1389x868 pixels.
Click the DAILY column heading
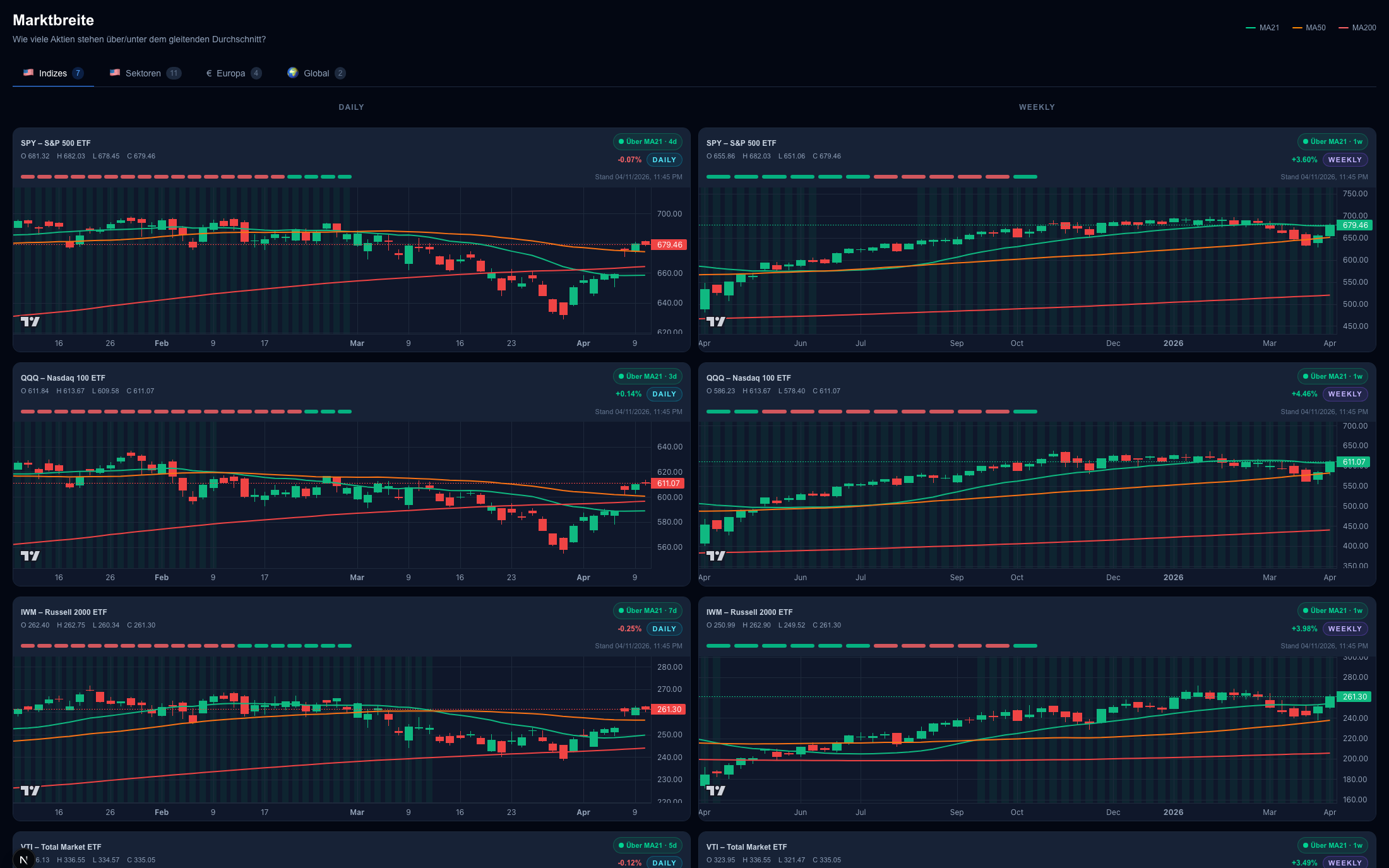[x=351, y=107]
